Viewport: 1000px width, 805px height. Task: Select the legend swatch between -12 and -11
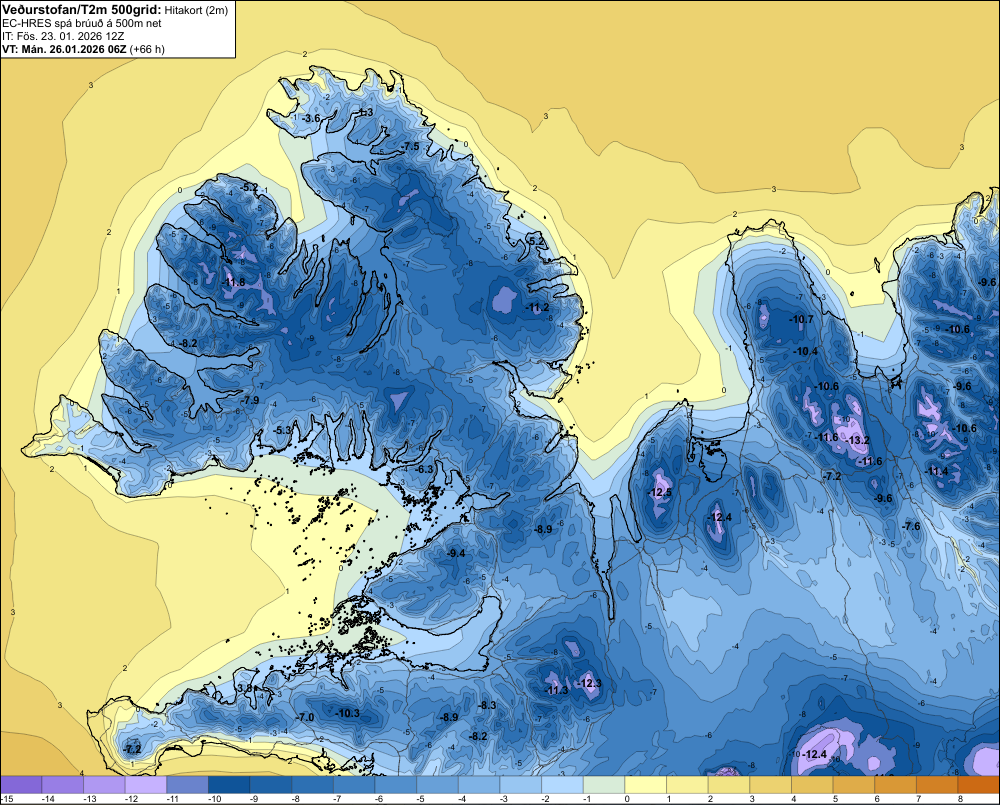[145, 785]
